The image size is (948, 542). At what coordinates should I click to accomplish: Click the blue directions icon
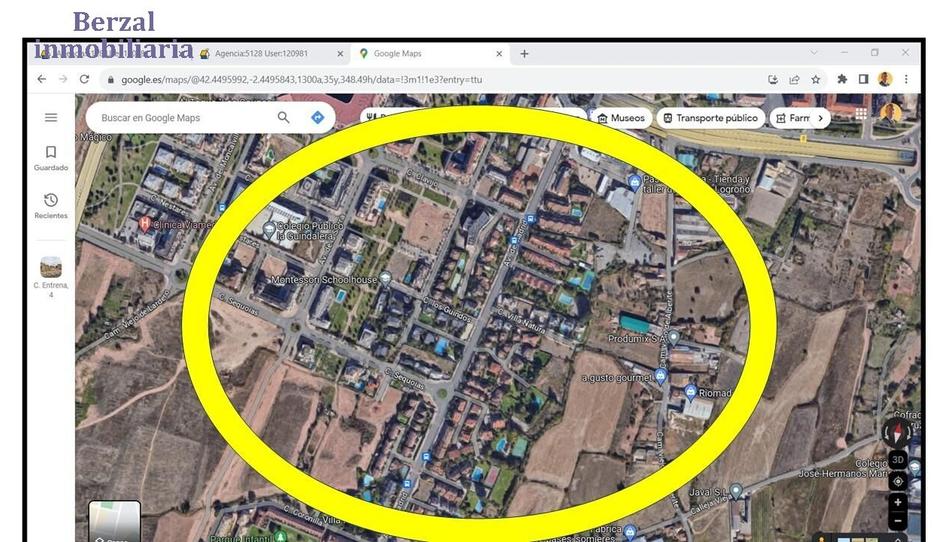click(317, 118)
